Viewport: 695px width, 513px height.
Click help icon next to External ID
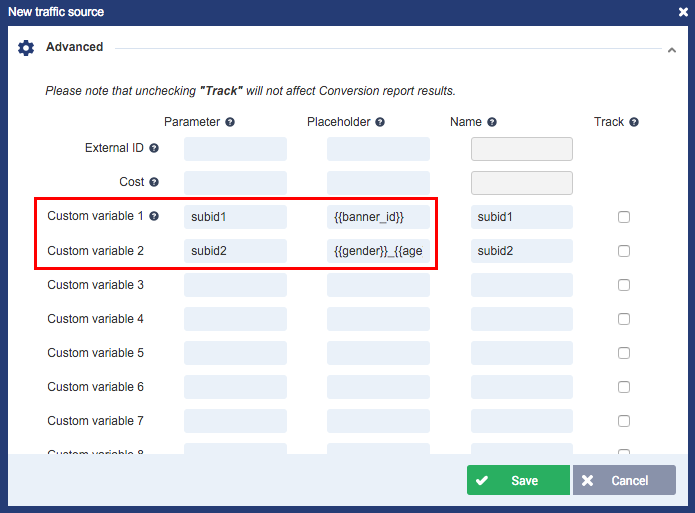coord(154,148)
